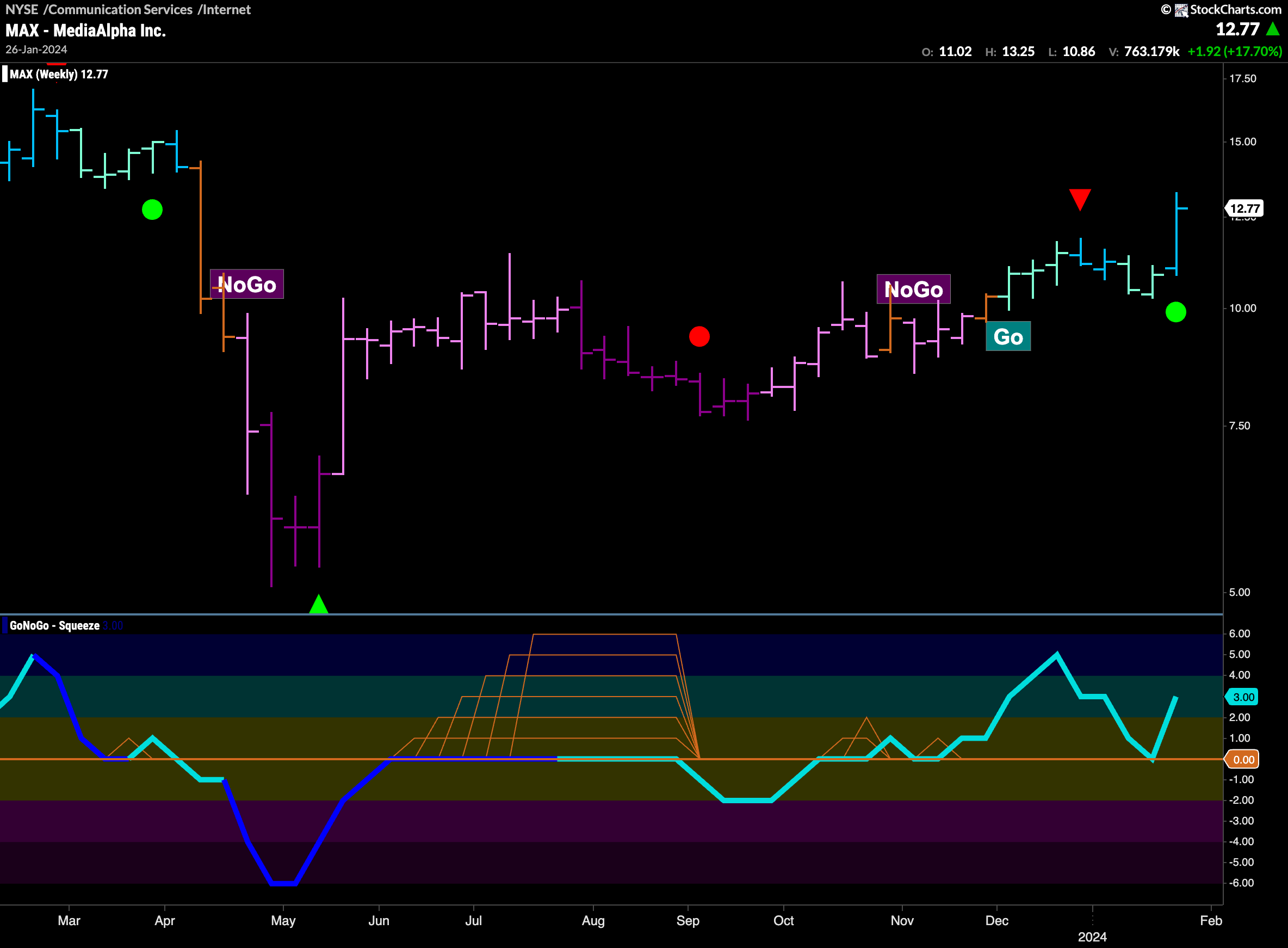Viewport: 1288px width, 948px height.
Task: Click the green up arrow beside 12.77 header price
Action: pyautogui.click(x=1273, y=28)
